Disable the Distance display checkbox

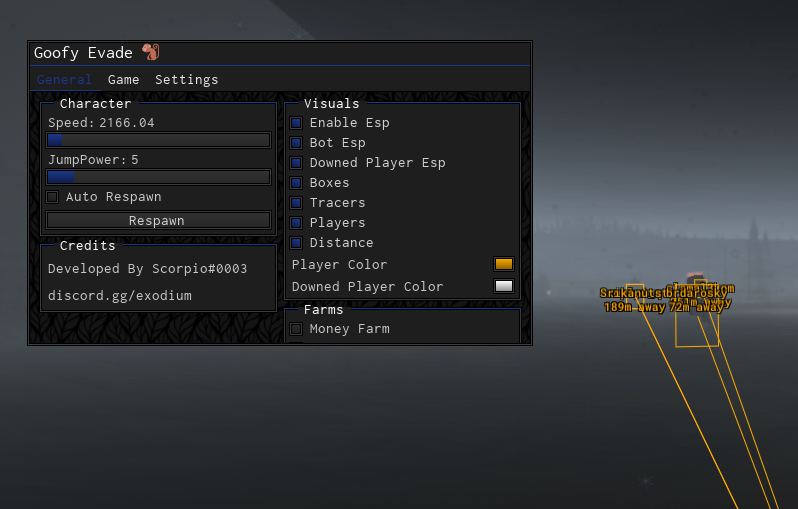tap(296, 243)
